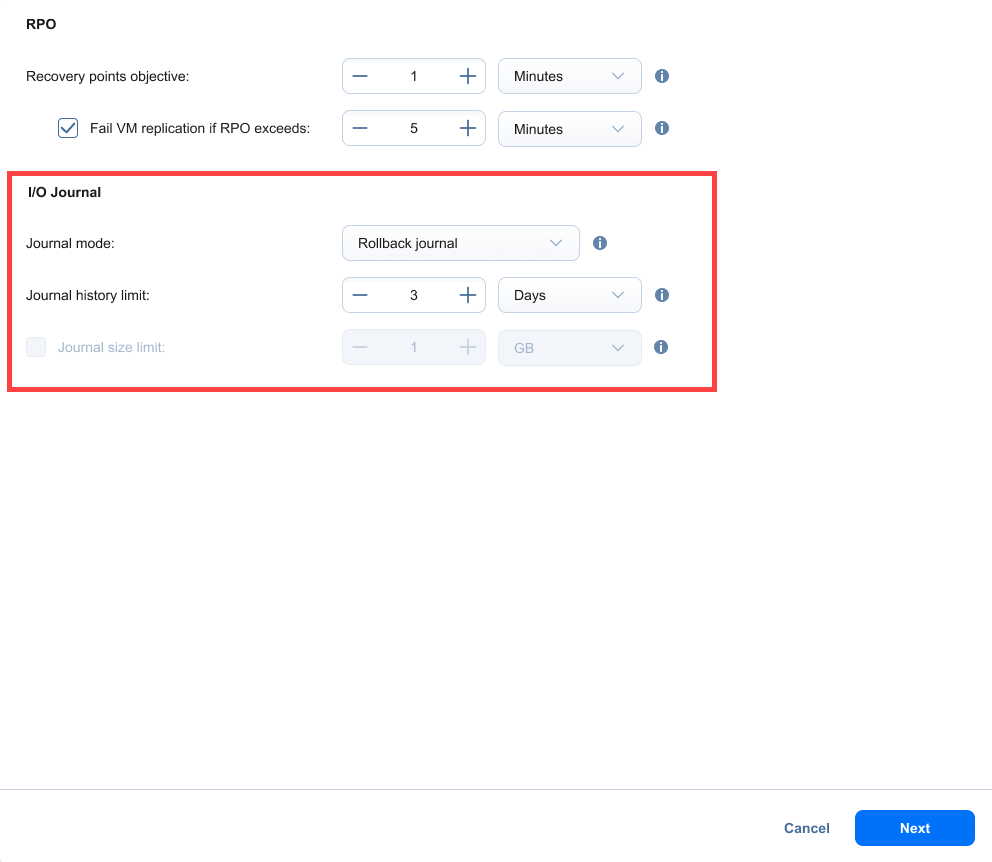Open Recovery points objective Minutes unit dropdown
This screenshot has width=992, height=862.
point(569,76)
